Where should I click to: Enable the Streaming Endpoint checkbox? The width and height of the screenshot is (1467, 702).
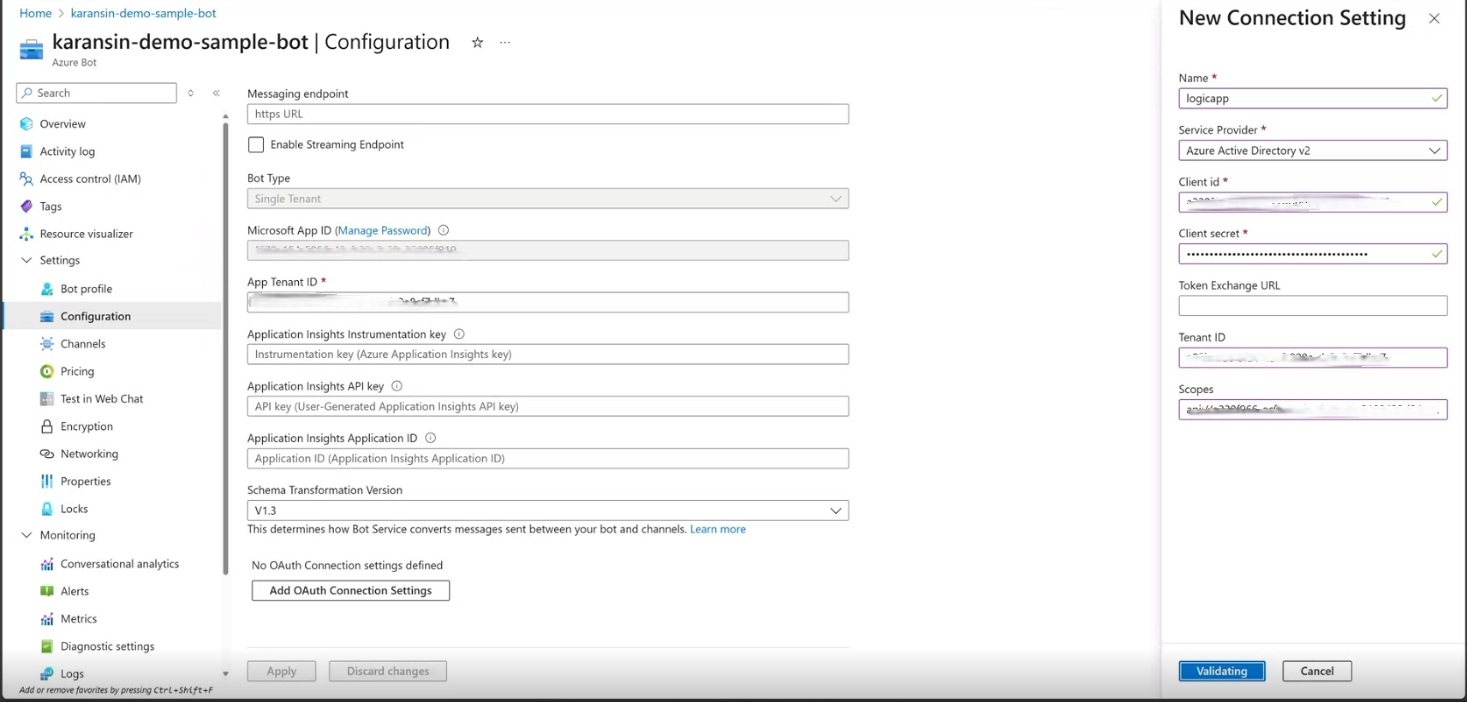coord(256,144)
